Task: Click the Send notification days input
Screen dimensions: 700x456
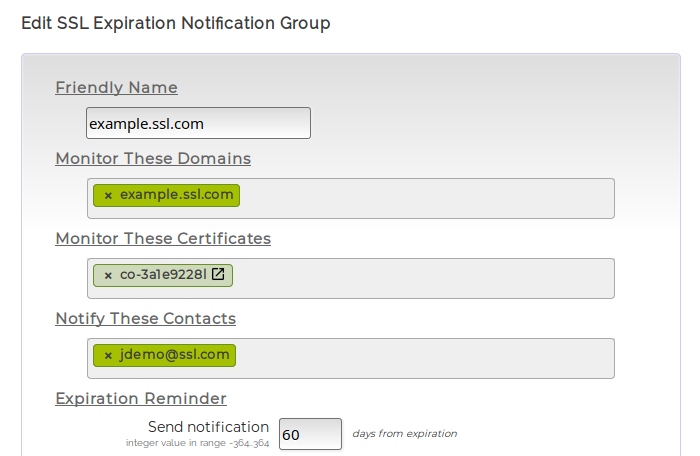Action: tap(310, 435)
